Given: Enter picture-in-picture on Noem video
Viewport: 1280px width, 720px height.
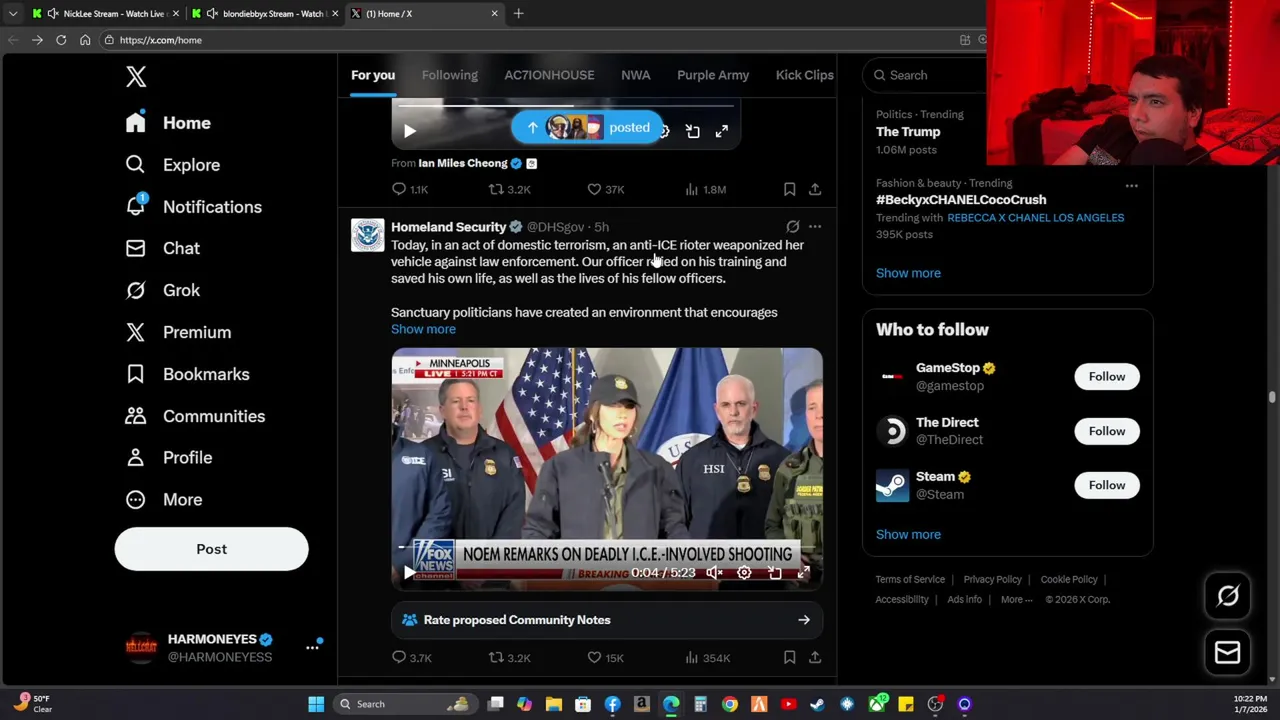Looking at the screenshot, I should click(774, 573).
